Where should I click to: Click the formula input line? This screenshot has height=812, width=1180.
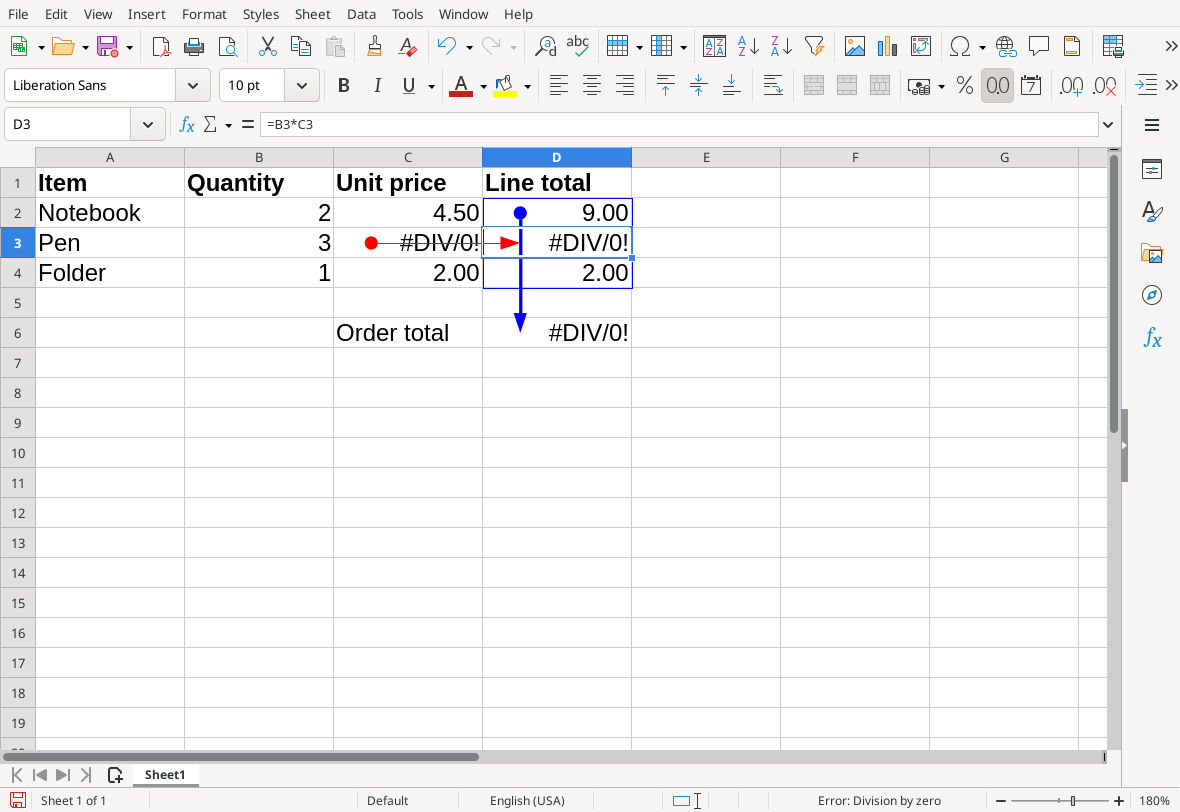679,124
